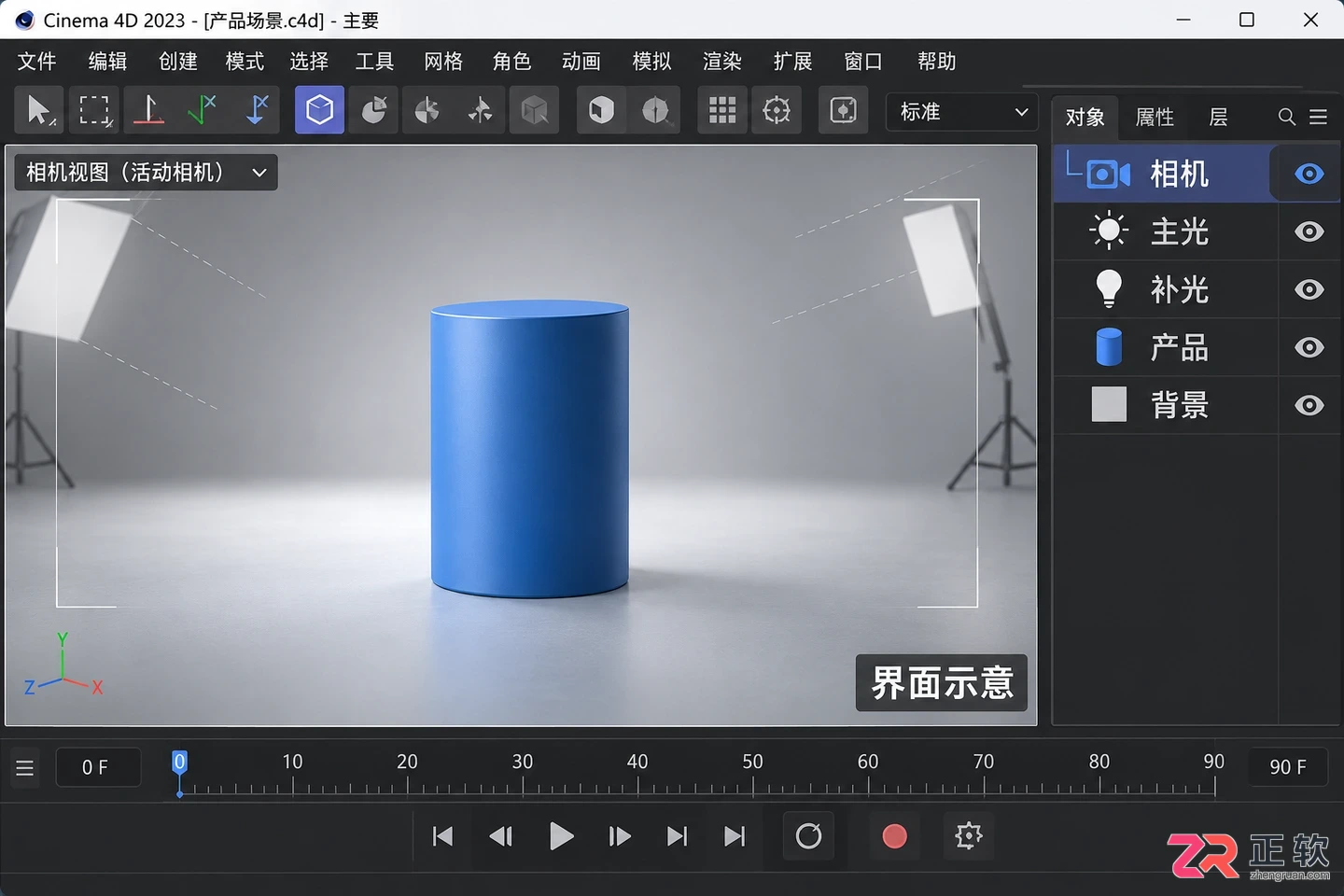Viewport: 1344px width, 896px height.
Task: Open the grid layout icon
Action: (722, 110)
